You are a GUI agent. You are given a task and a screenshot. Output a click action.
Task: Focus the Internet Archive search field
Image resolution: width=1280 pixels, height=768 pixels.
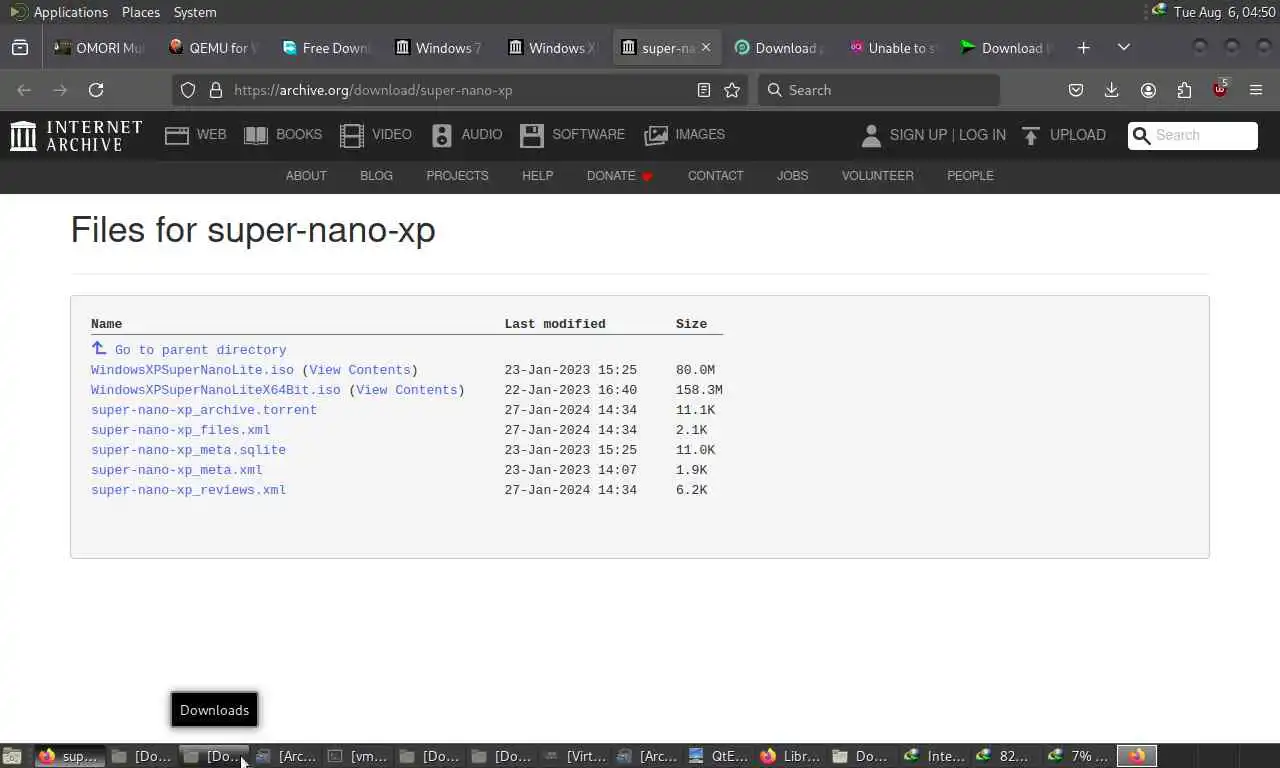click(1193, 135)
